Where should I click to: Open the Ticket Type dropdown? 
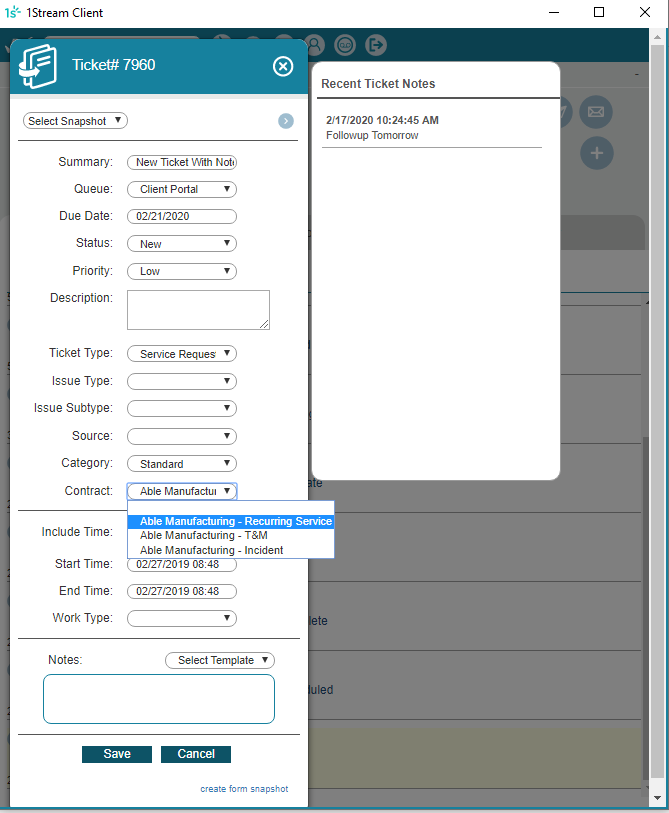182,354
